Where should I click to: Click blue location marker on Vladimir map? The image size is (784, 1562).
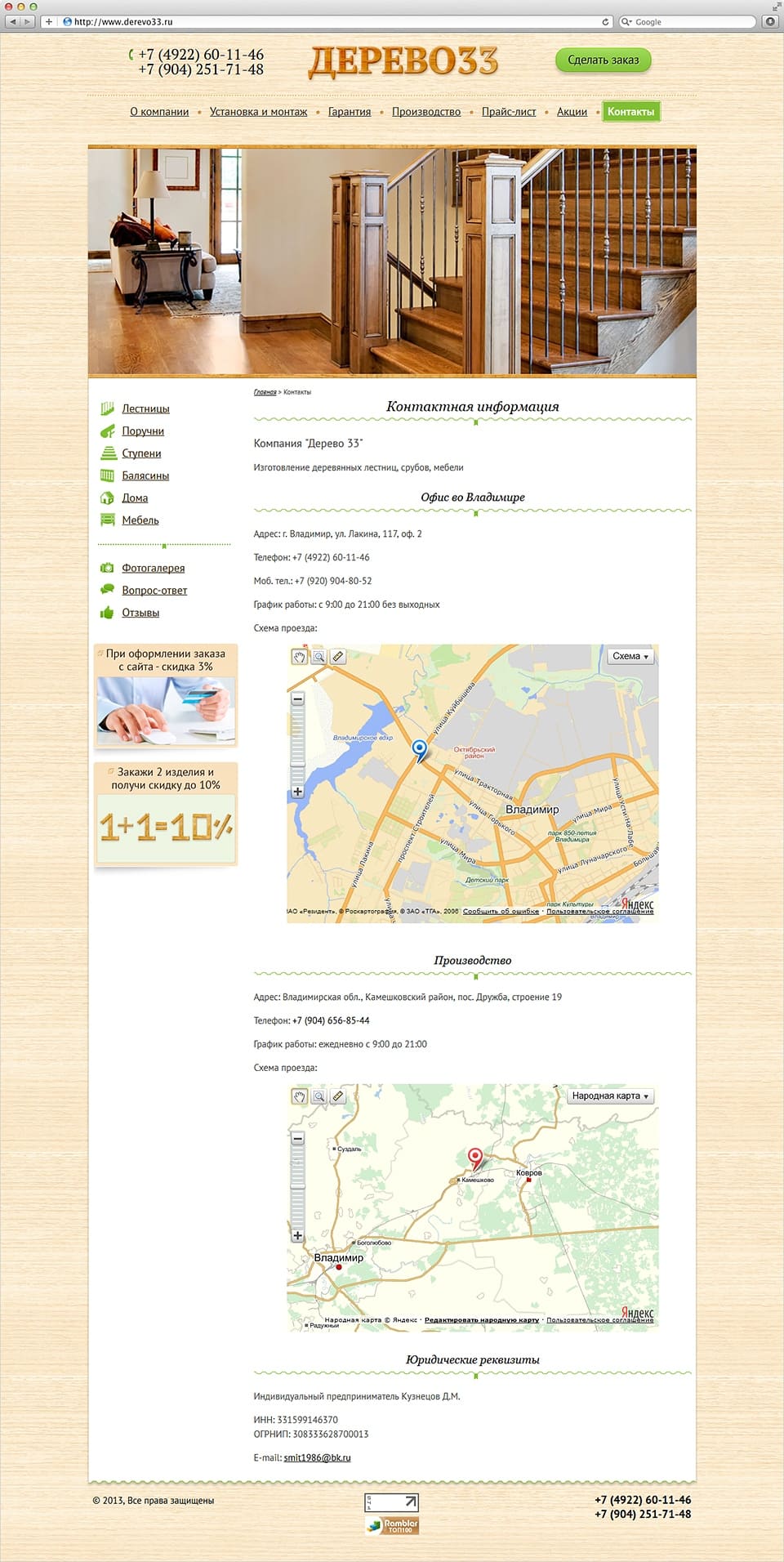(420, 750)
